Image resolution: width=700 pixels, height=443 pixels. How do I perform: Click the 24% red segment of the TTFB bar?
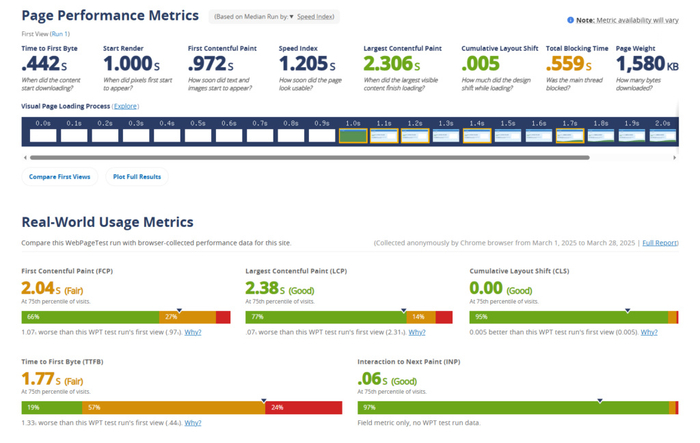tap(304, 408)
